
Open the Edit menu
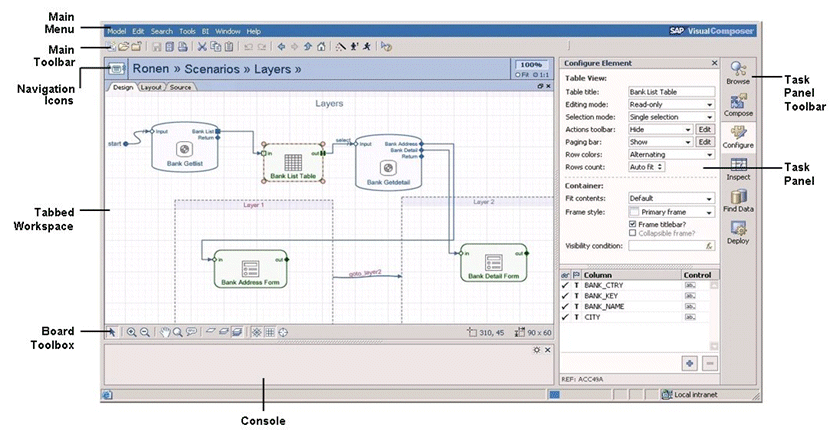[x=138, y=31]
